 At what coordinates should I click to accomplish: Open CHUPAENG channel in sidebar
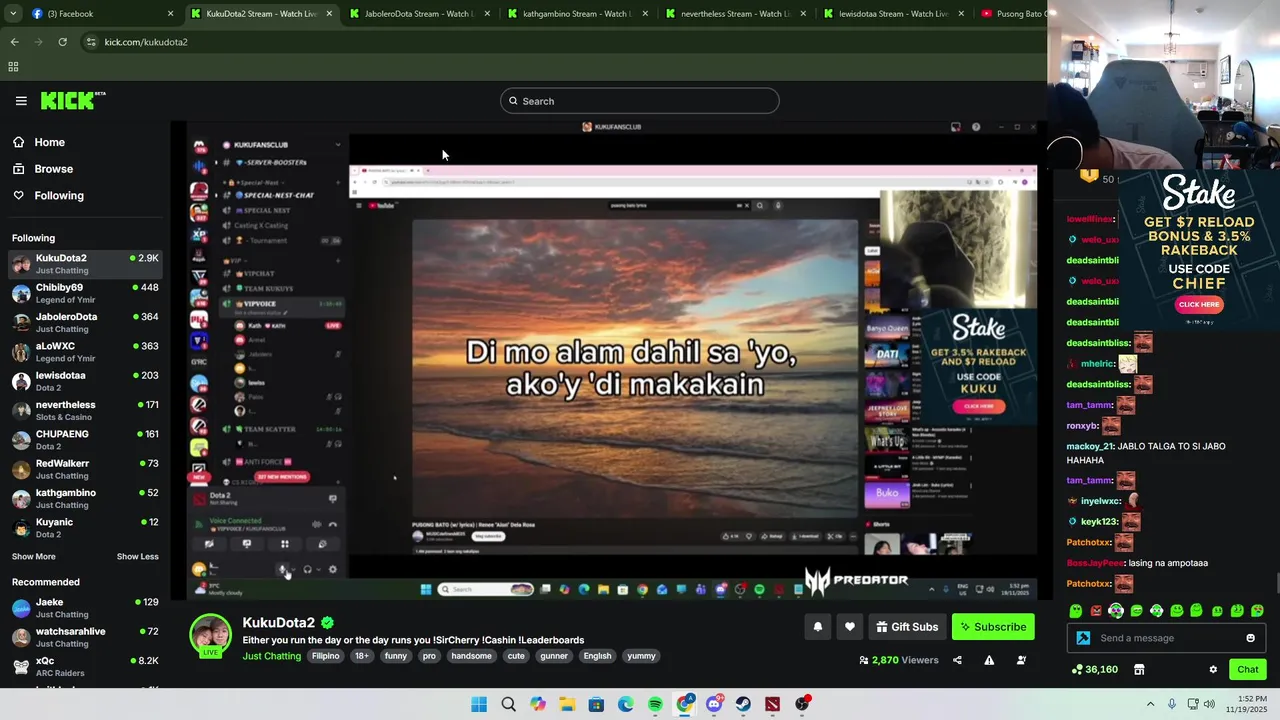tap(85, 440)
